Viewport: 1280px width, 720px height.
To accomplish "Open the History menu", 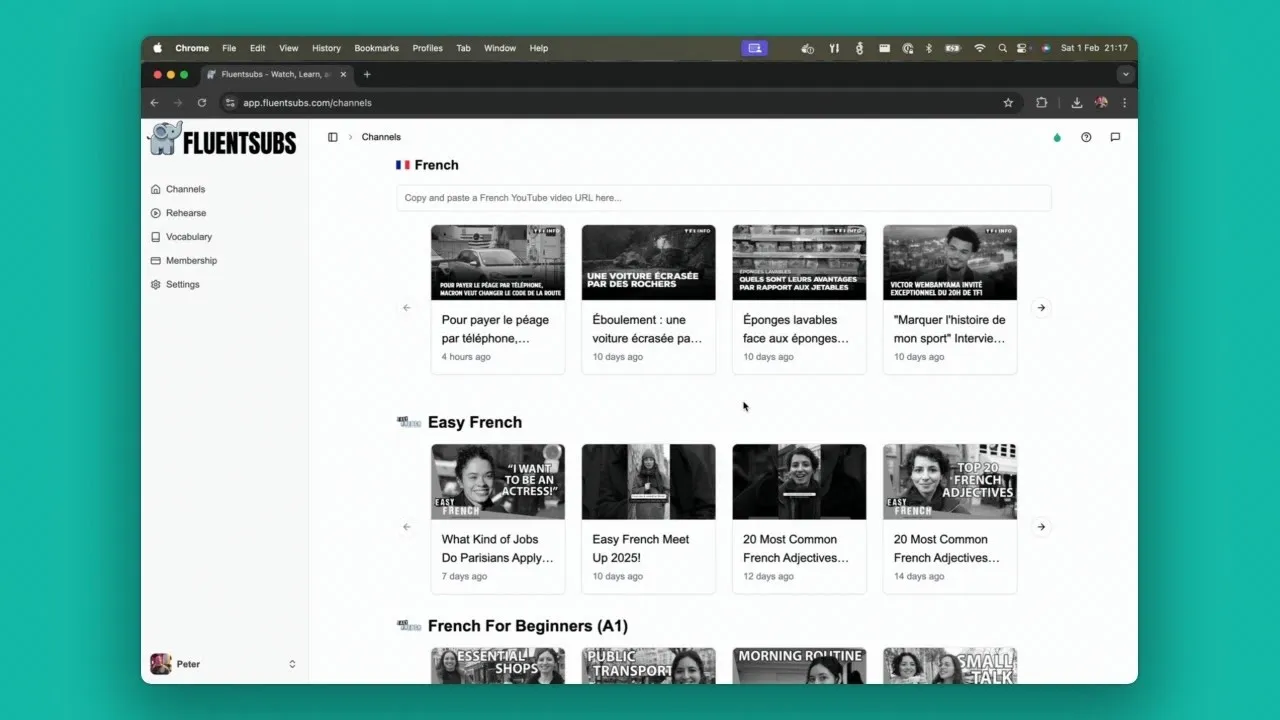I will click(326, 48).
